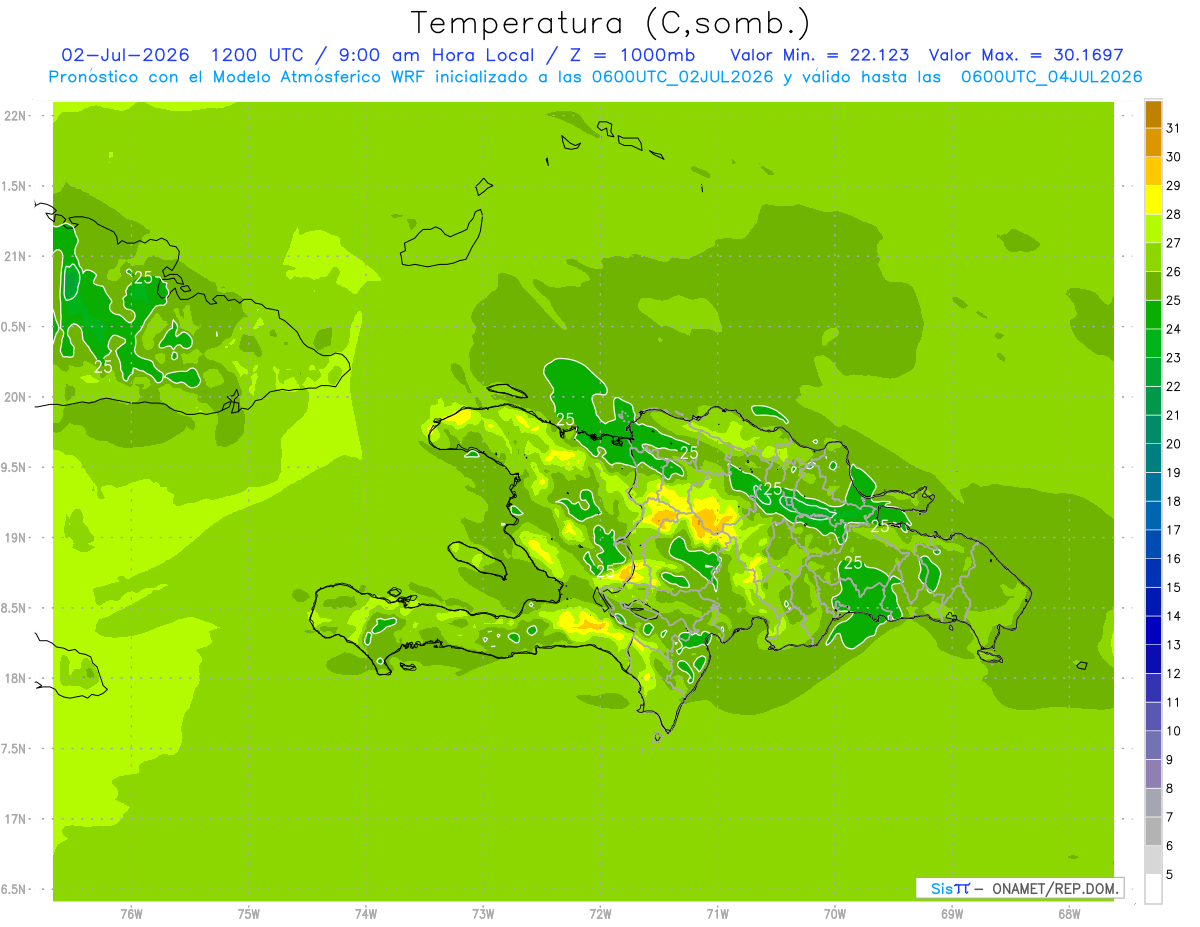The image size is (1200, 927).
Task: Click the 19N latitude axis label
Action: (14, 538)
